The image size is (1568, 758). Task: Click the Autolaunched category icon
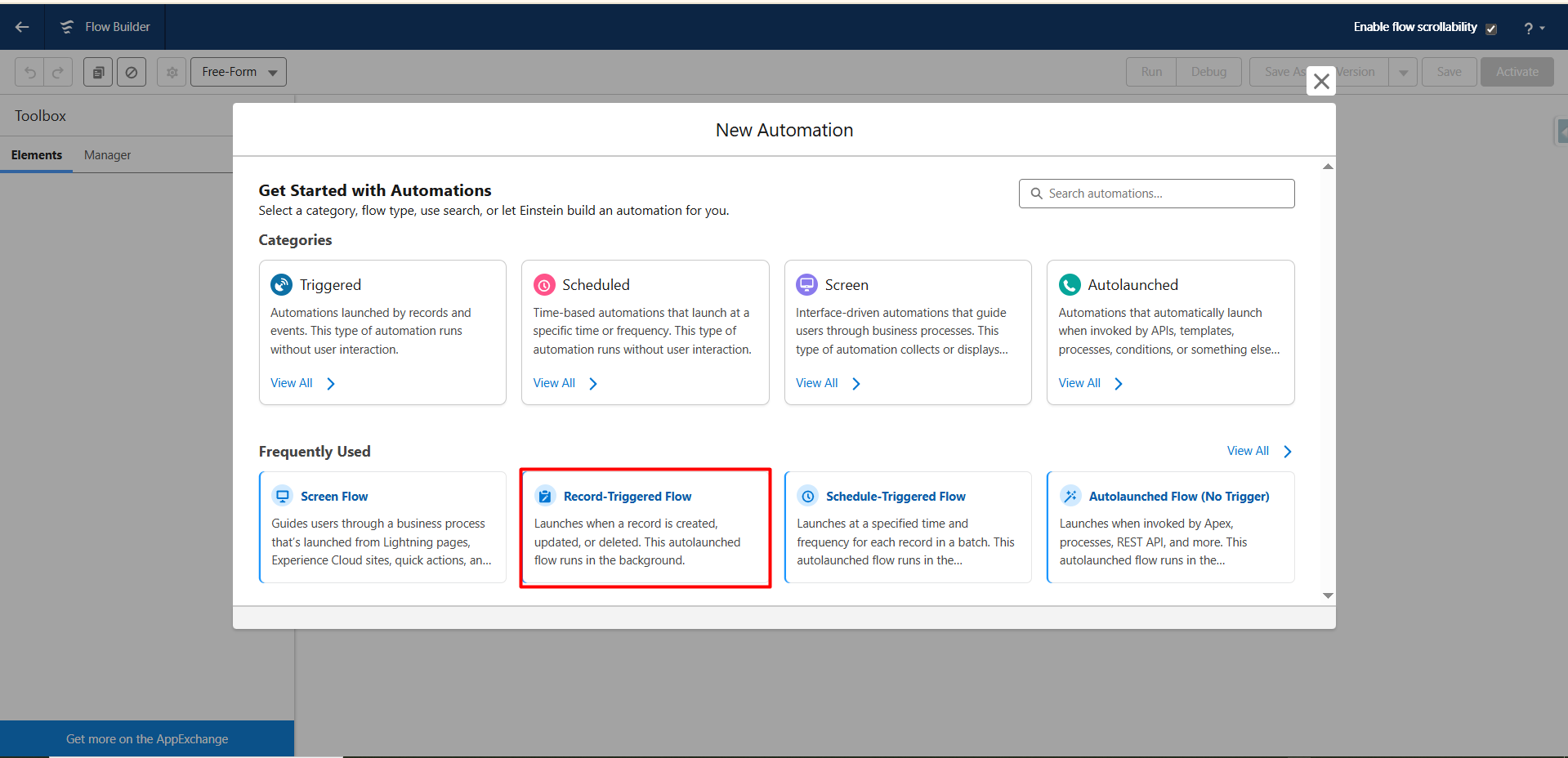pos(1070,284)
